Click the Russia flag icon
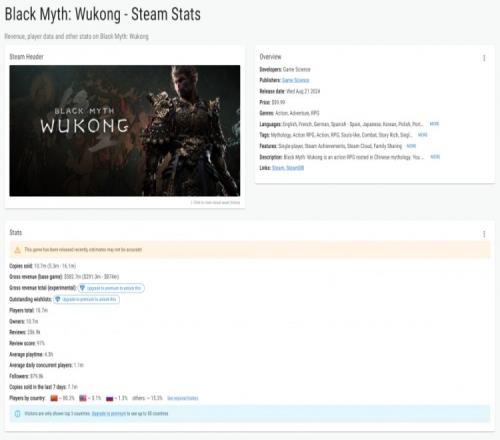This screenshot has width=500, height=440. (110, 398)
